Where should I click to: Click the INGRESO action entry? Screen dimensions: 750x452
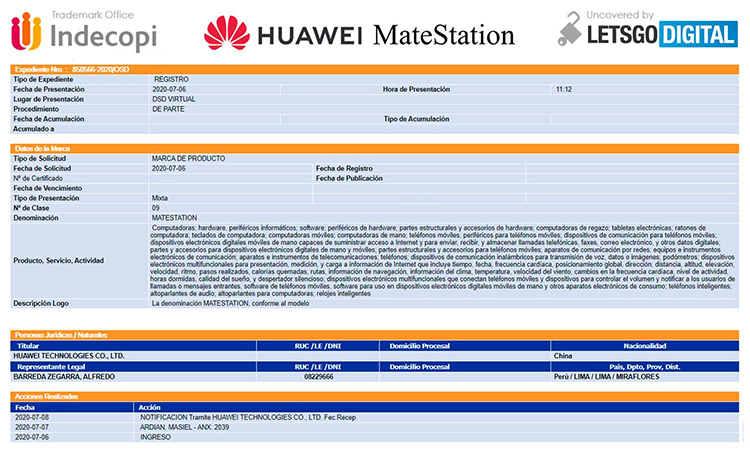(155, 437)
